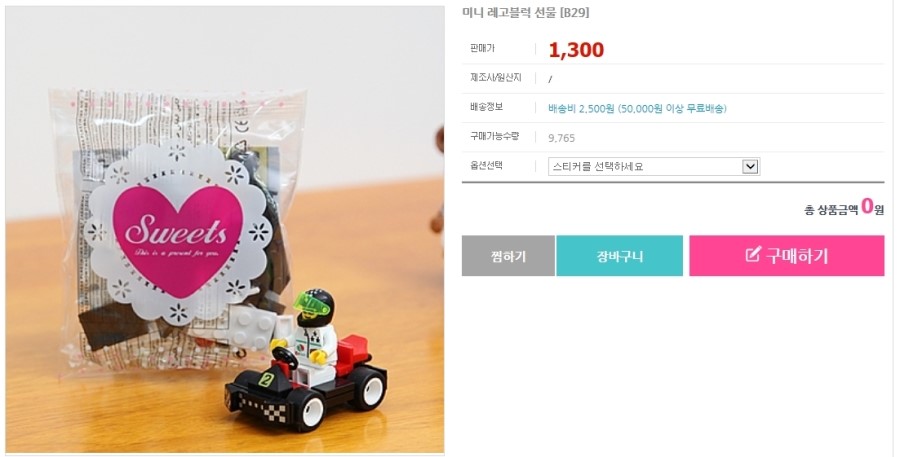Click the 배송정보 label
This screenshot has height=457, width=900.
[x=486, y=107]
